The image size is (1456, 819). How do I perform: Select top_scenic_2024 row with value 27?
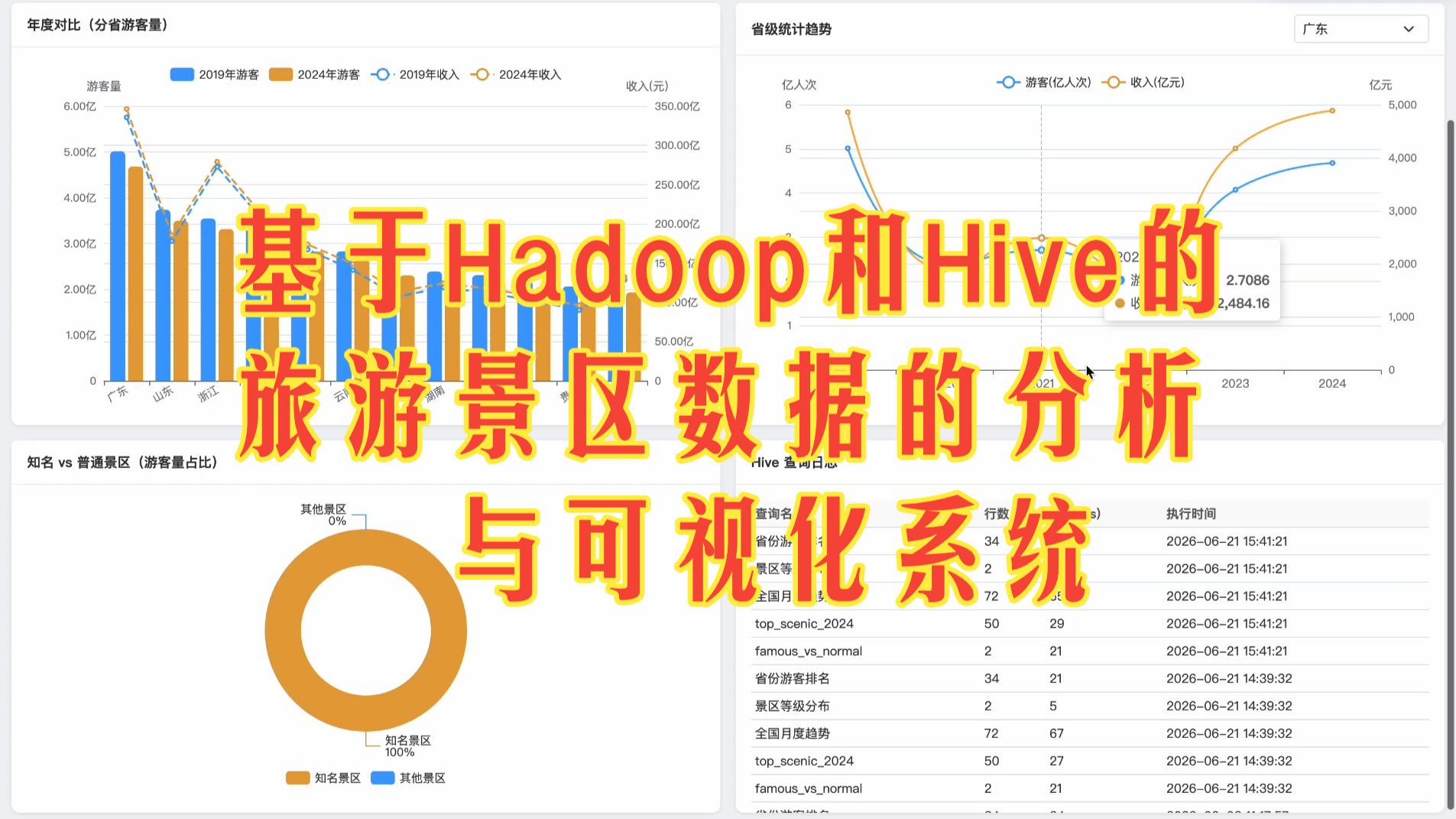point(1090,761)
